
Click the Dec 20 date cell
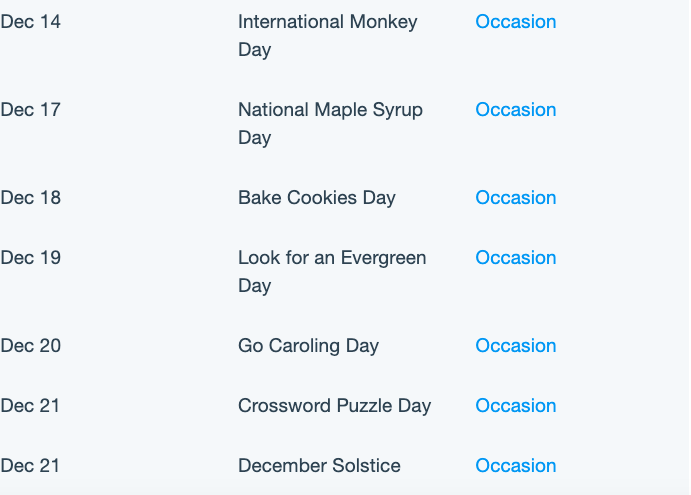click(30, 346)
